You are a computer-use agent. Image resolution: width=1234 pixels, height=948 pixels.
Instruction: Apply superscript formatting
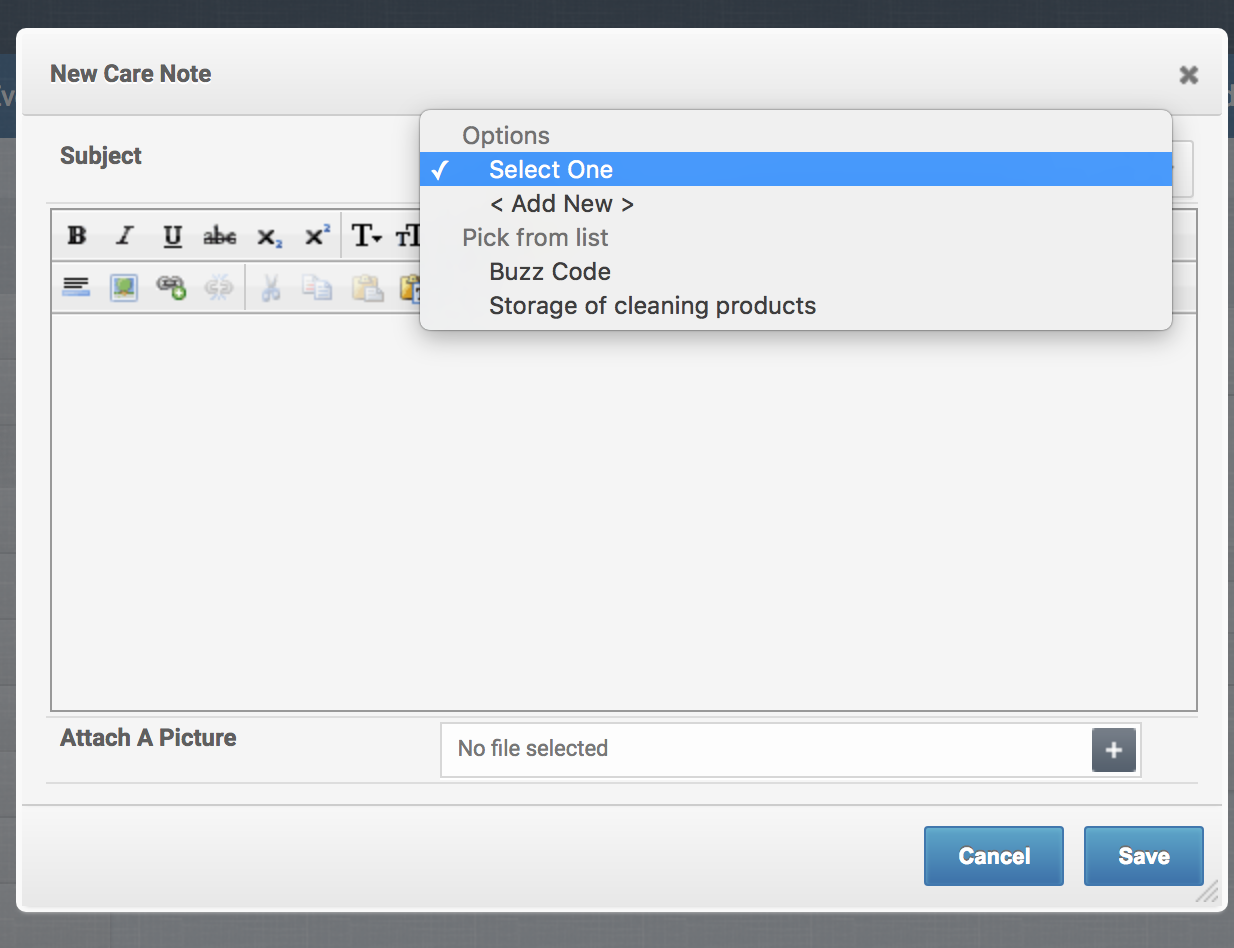(317, 237)
